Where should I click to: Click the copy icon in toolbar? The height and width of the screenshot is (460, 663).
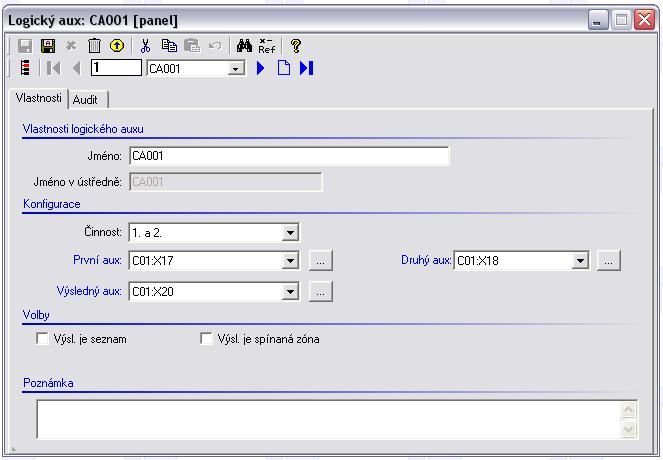point(169,46)
